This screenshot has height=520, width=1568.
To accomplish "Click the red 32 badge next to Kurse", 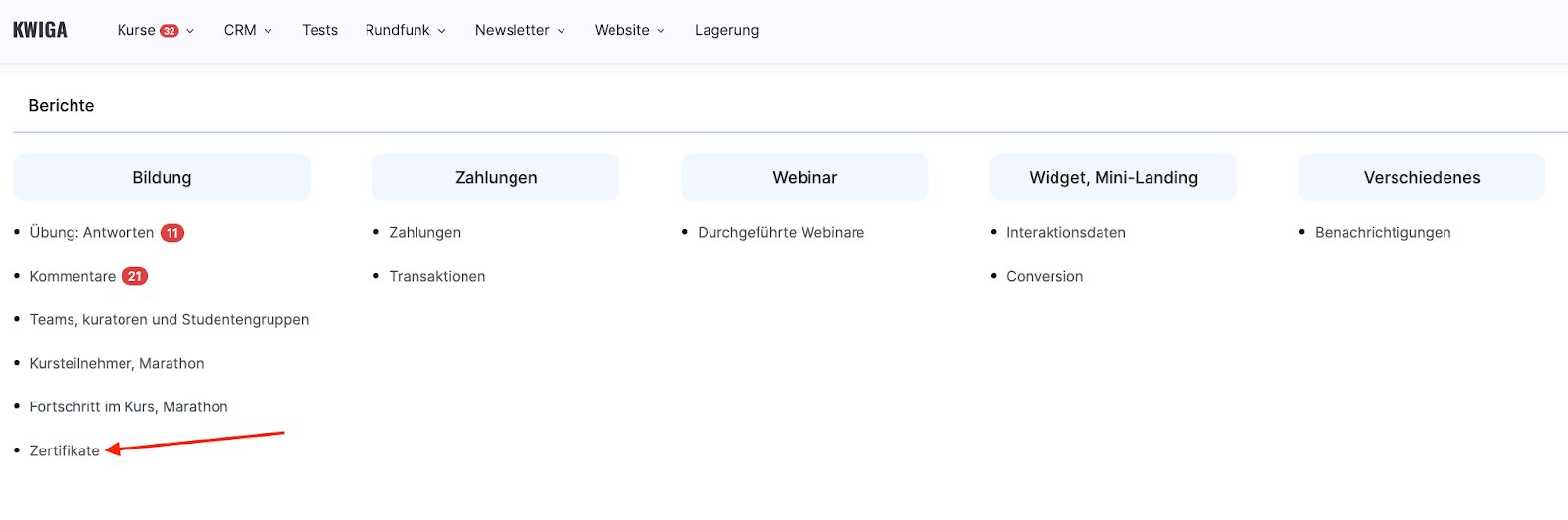I will click(170, 31).
